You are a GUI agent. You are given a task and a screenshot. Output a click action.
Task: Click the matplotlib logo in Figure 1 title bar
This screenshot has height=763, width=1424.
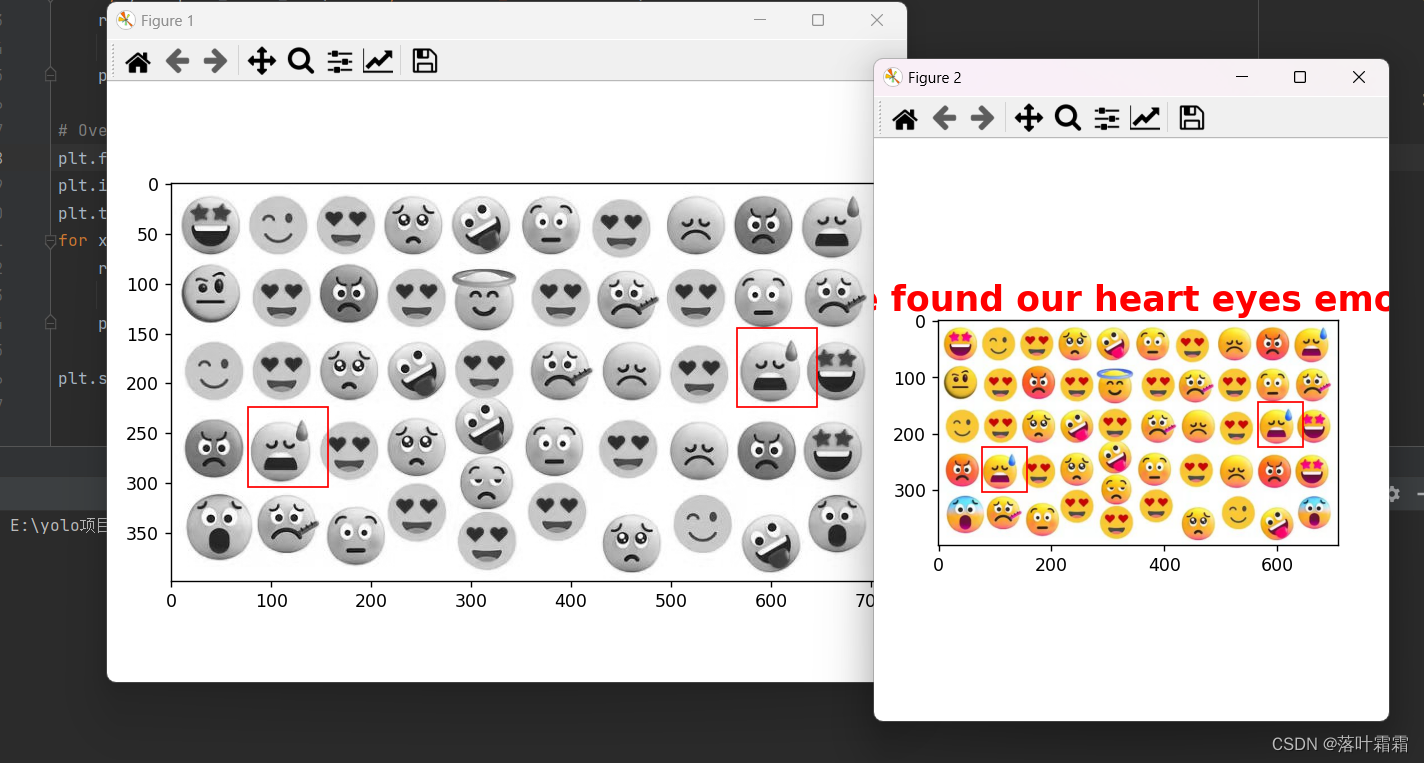pyautogui.click(x=125, y=20)
